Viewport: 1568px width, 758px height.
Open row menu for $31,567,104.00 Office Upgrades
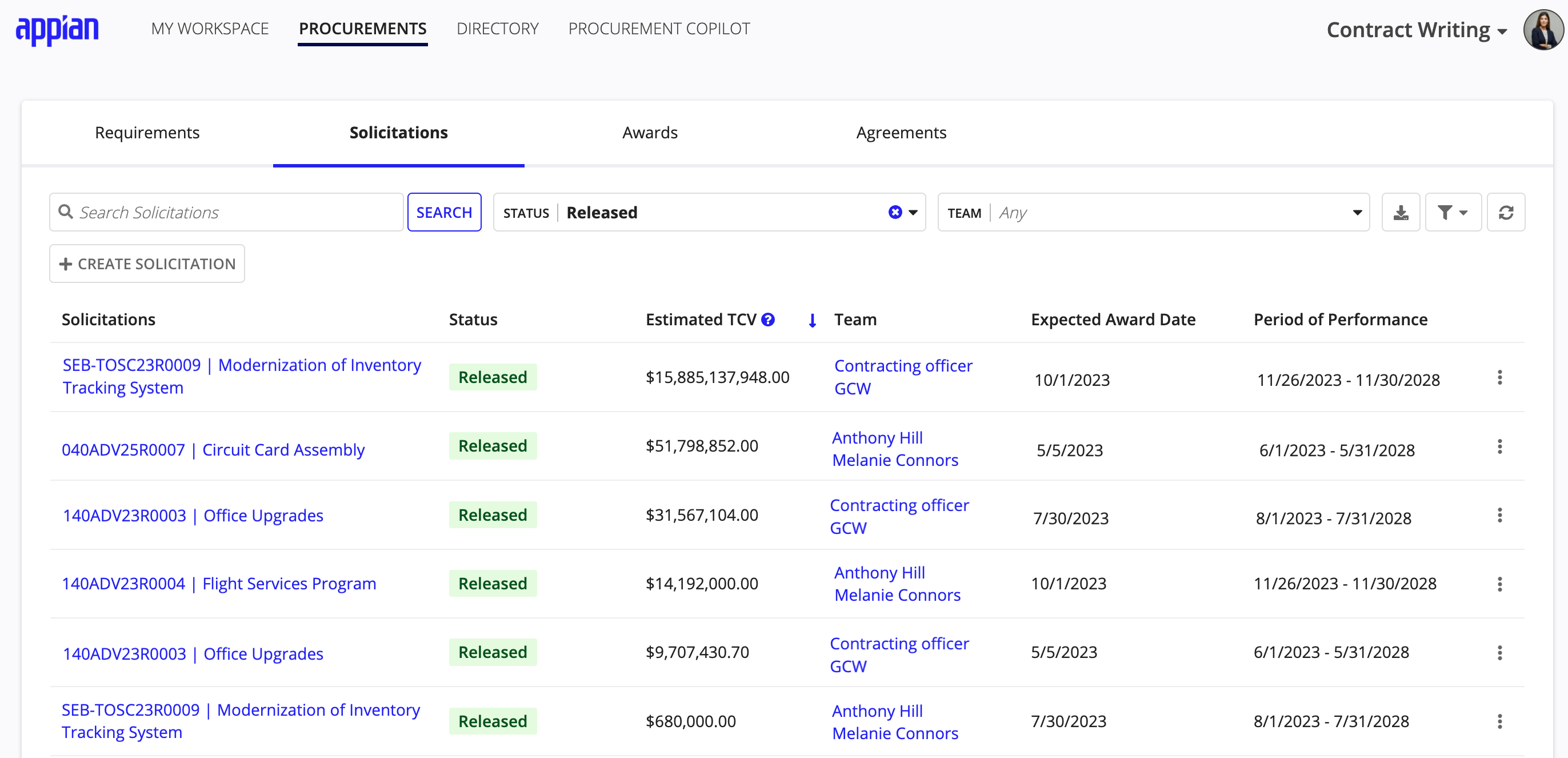(x=1500, y=515)
